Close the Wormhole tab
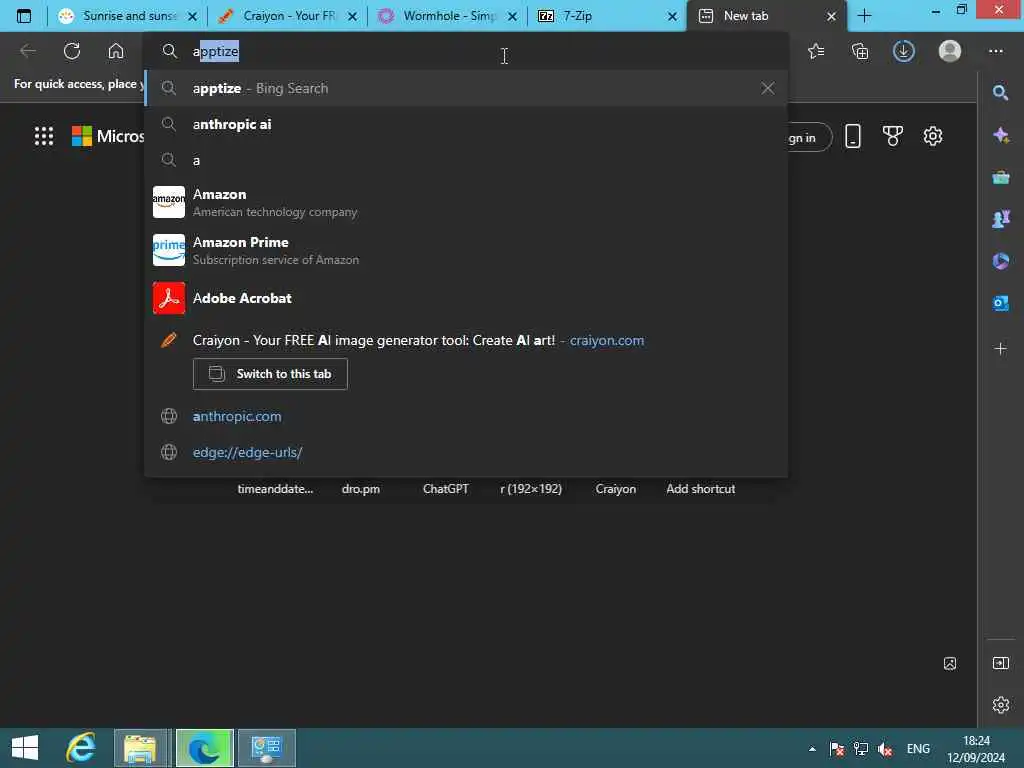This screenshot has width=1024, height=768. click(512, 16)
